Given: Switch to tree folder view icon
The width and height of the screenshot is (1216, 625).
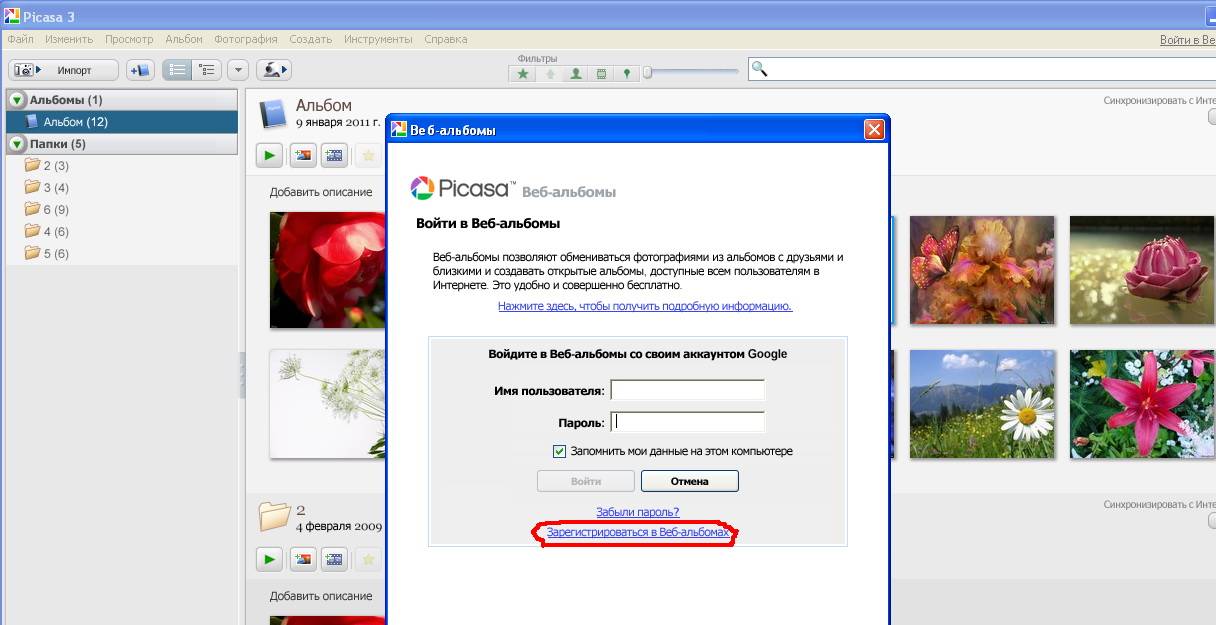Looking at the screenshot, I should [207, 70].
